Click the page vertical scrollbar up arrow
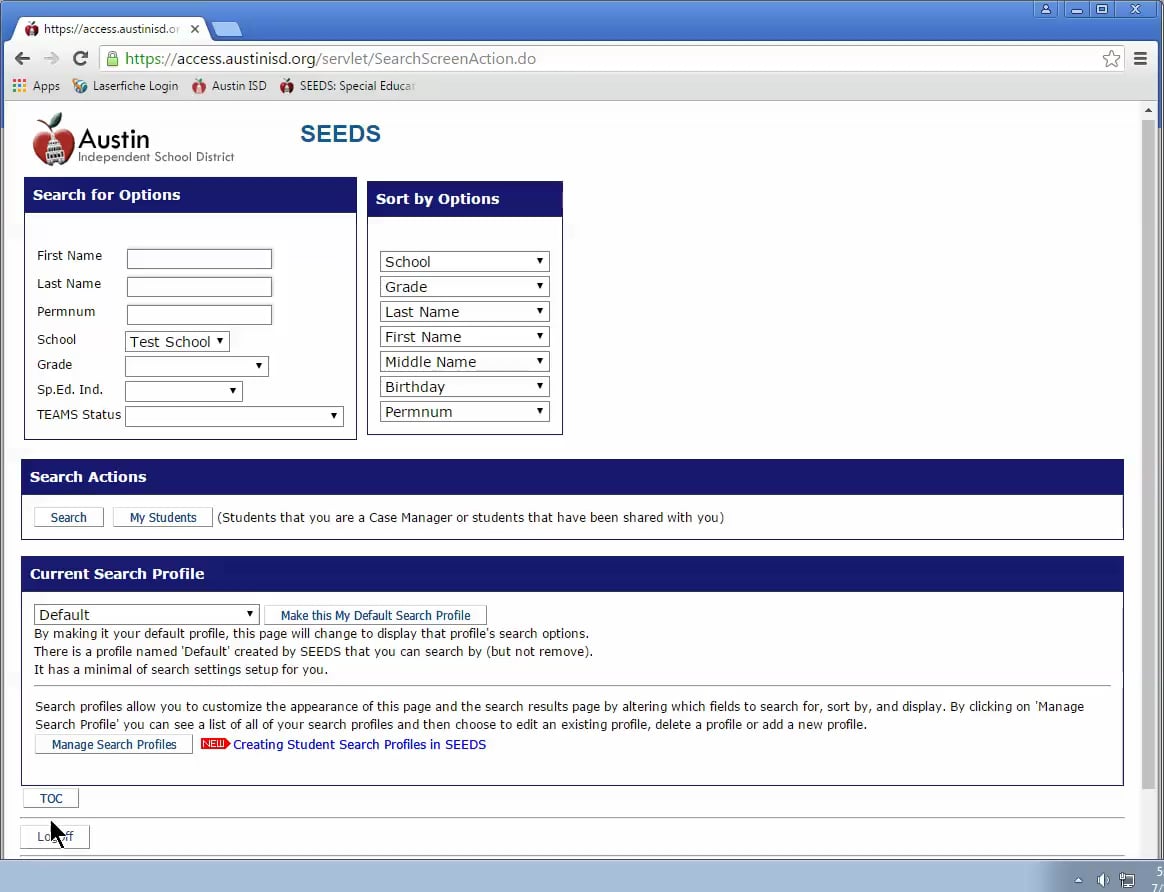The height and width of the screenshot is (892, 1164). (1148, 111)
